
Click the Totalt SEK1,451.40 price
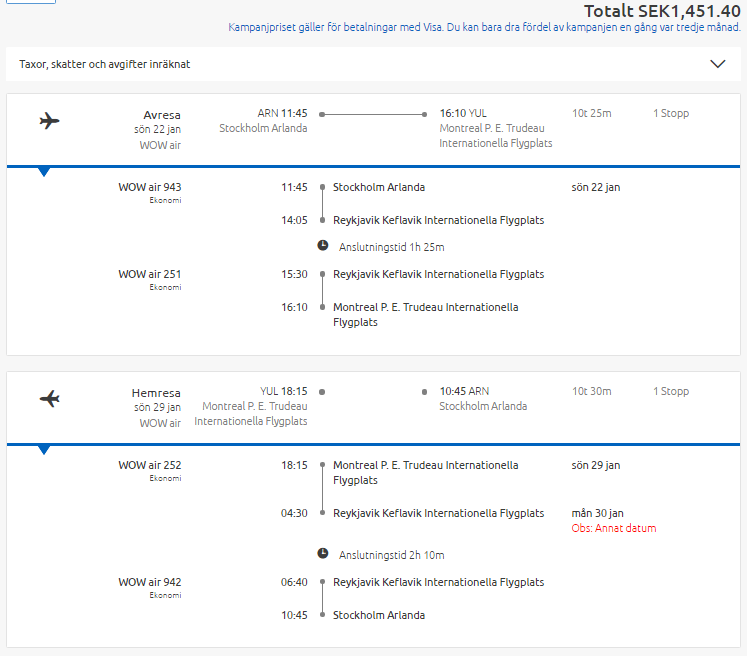click(x=662, y=10)
